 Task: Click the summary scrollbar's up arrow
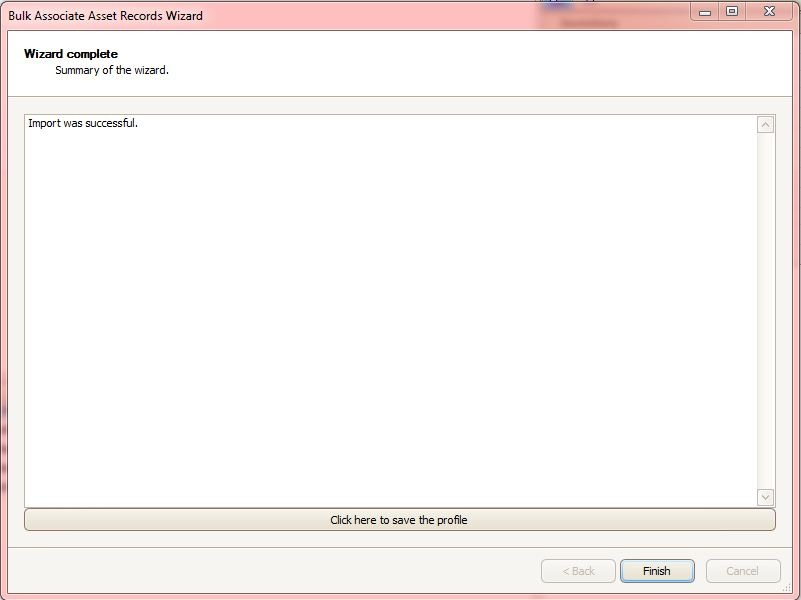765,125
